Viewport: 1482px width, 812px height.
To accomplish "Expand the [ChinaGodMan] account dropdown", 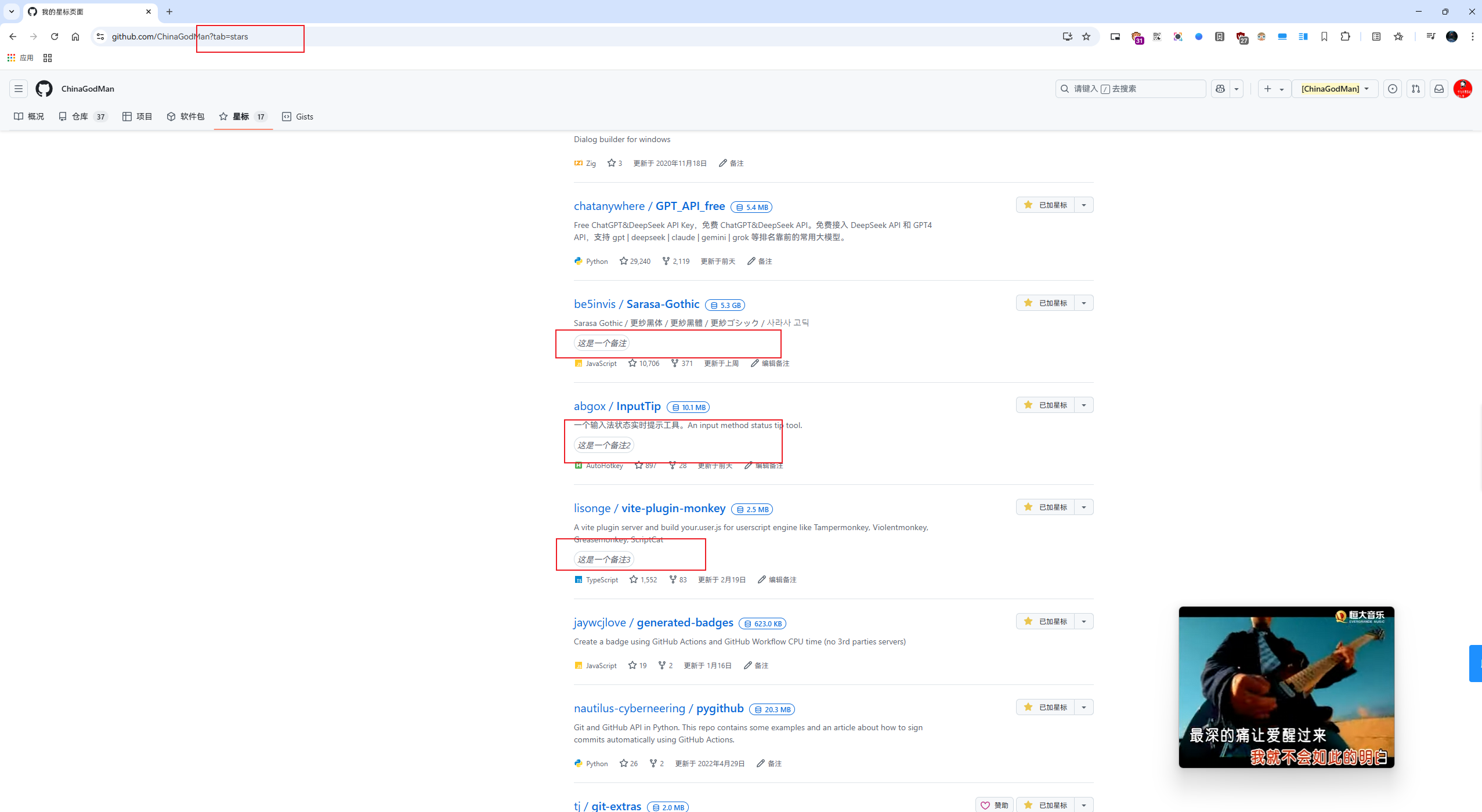I will coord(1335,89).
